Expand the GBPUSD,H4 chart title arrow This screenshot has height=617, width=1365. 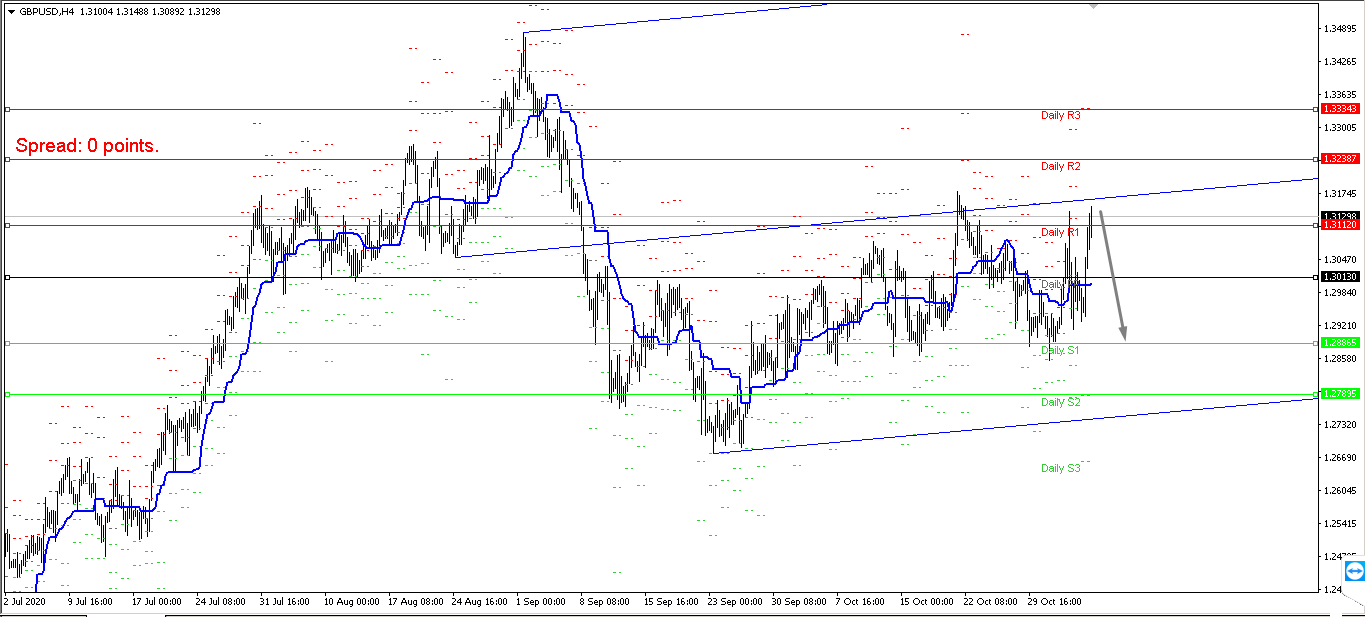point(11,12)
